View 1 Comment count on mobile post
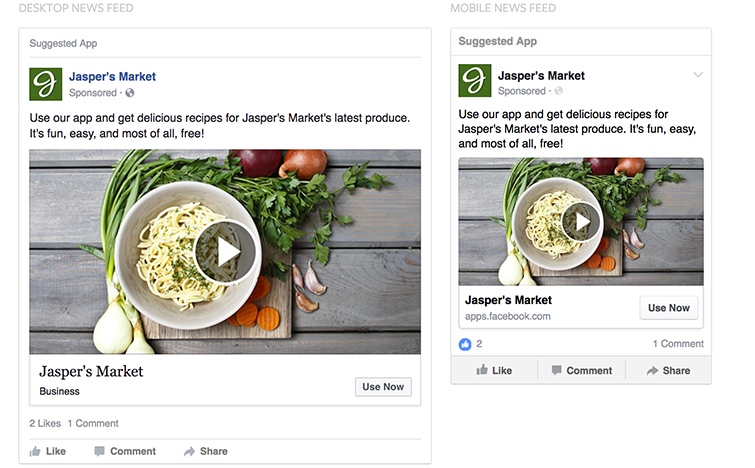Image resolution: width=755 pixels, height=468 pixels. (x=678, y=343)
